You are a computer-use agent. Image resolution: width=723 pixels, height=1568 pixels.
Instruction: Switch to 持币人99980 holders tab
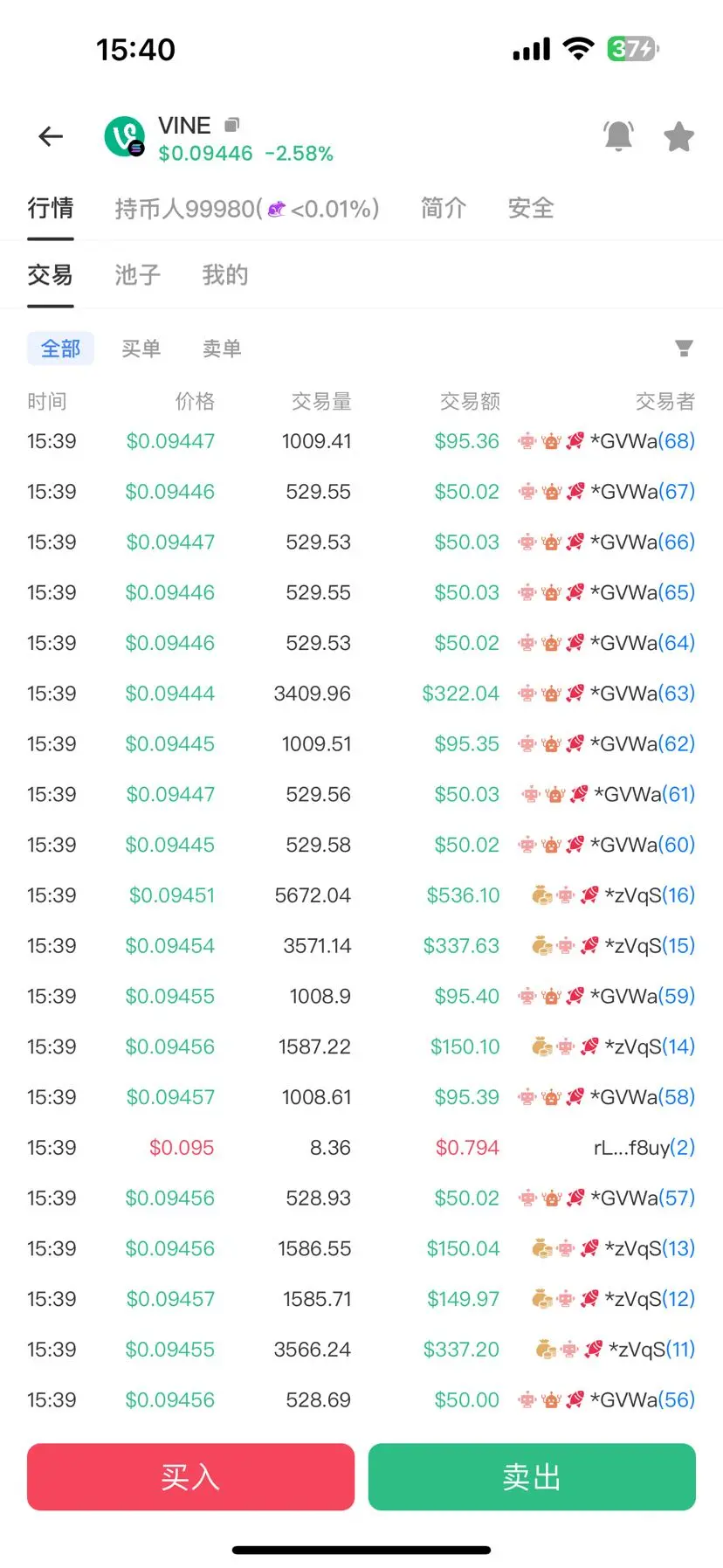point(247,209)
